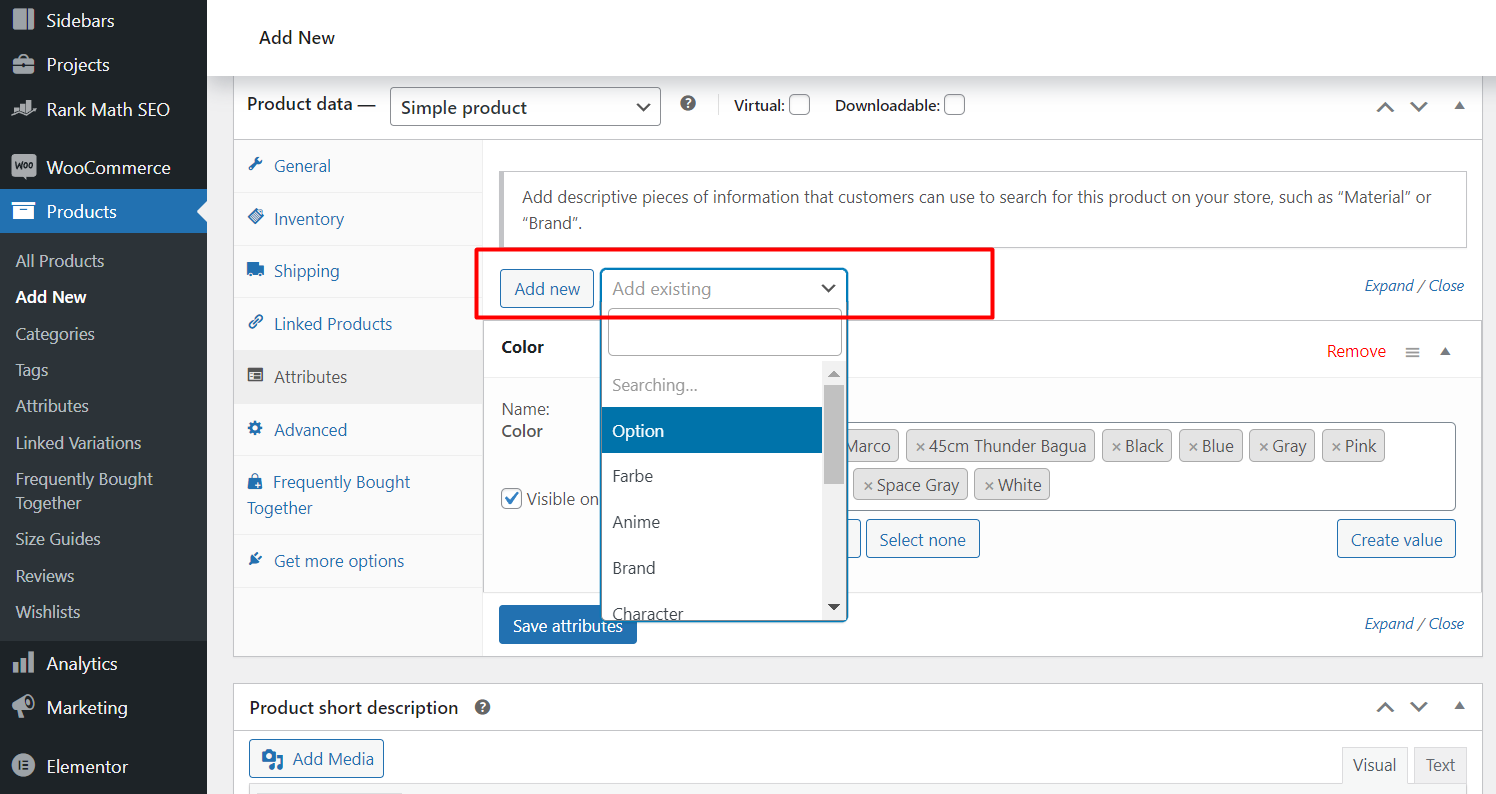Switch to the Visual editor tab
This screenshot has height=794, width=1496.
point(1374,765)
